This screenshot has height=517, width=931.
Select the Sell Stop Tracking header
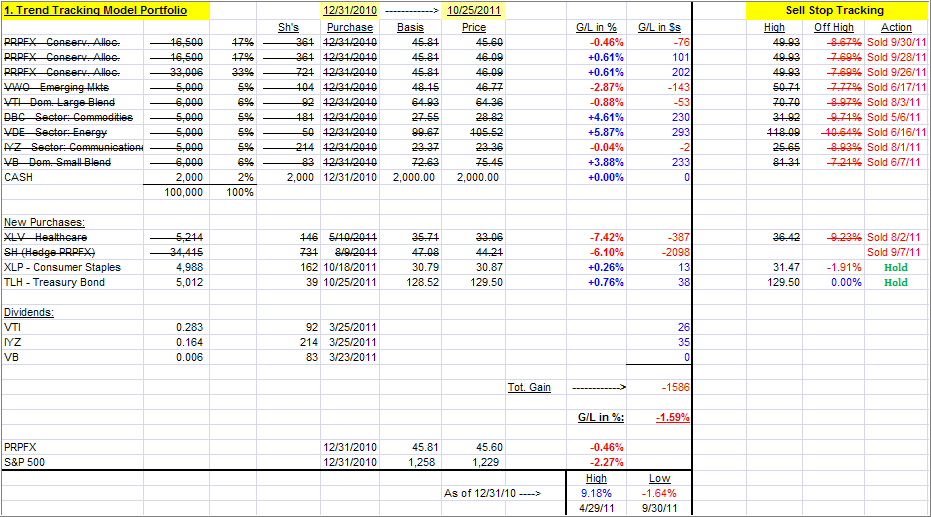tap(834, 11)
